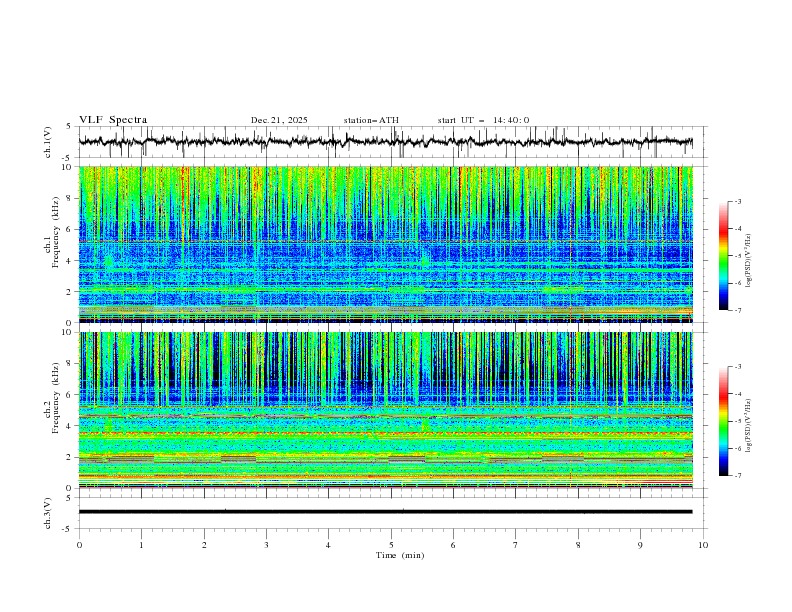Click the ch.1 "Frequency (kHz)" axis label
Screen dimensions: 792x612
pyautogui.click(x=56, y=232)
